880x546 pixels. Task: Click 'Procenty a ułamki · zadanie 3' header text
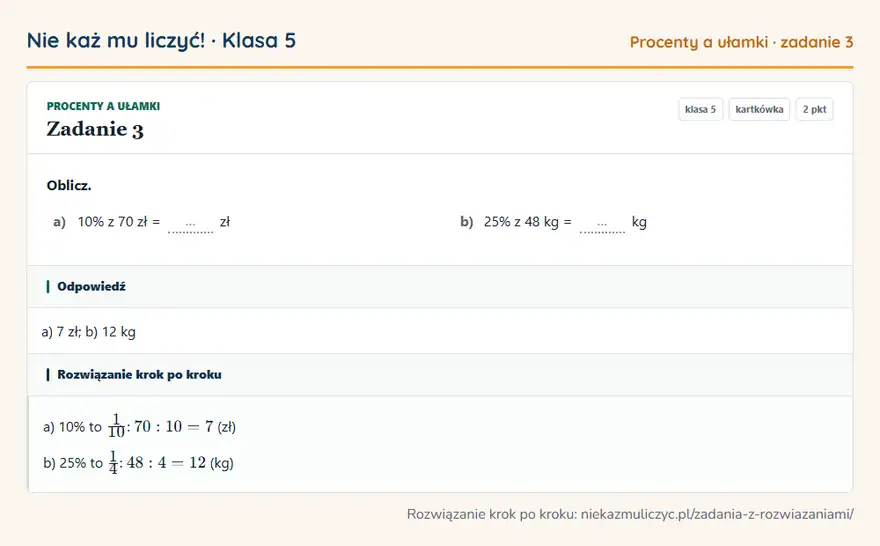click(741, 42)
